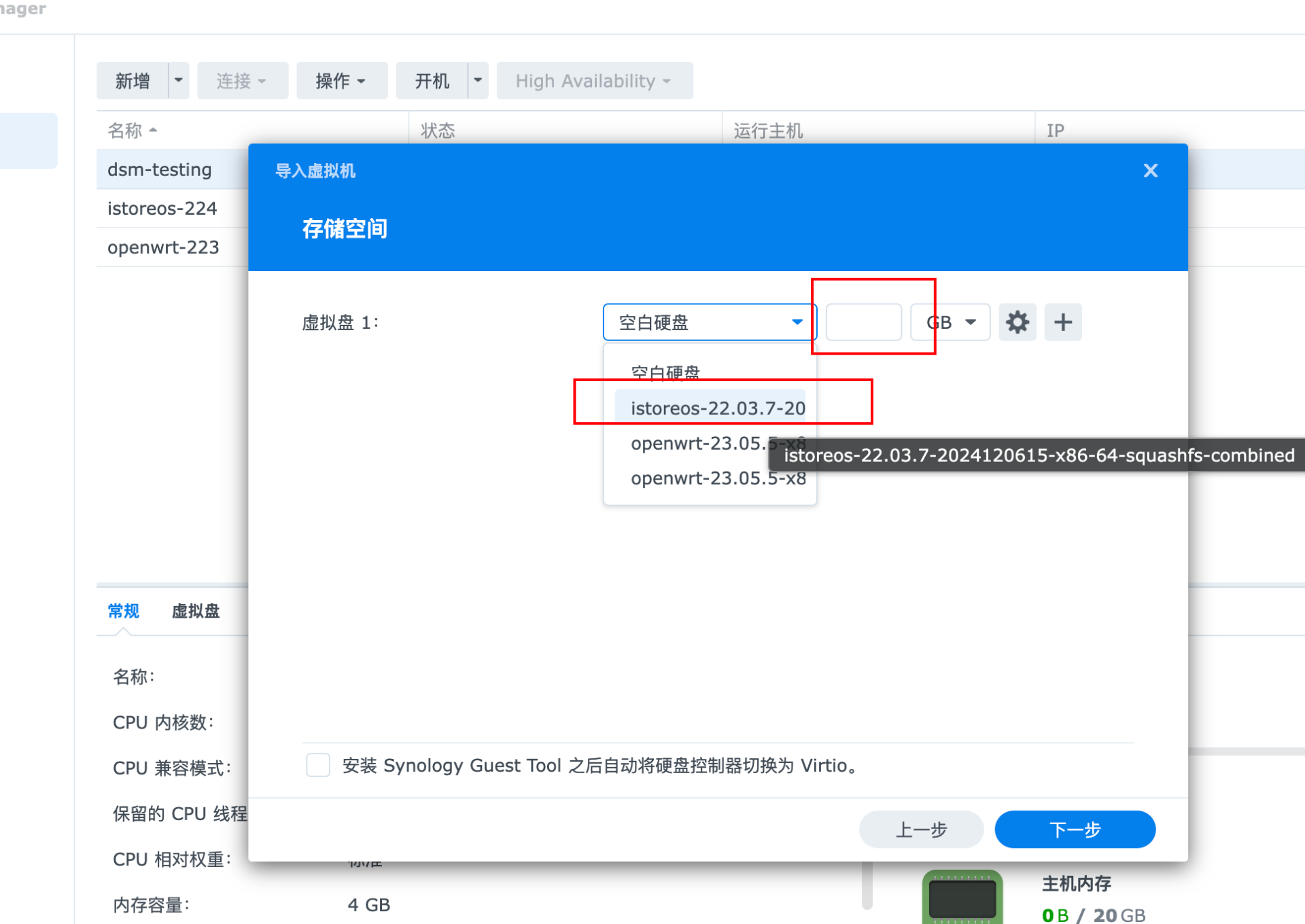1305x924 pixels.
Task: Expand the 新增 split arrow menu
Action: tap(179, 80)
